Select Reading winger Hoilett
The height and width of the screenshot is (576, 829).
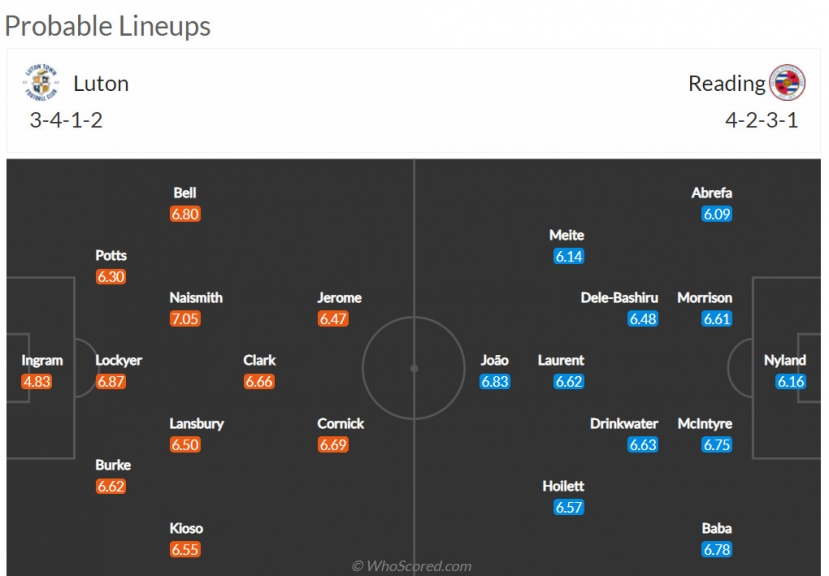tap(563, 486)
